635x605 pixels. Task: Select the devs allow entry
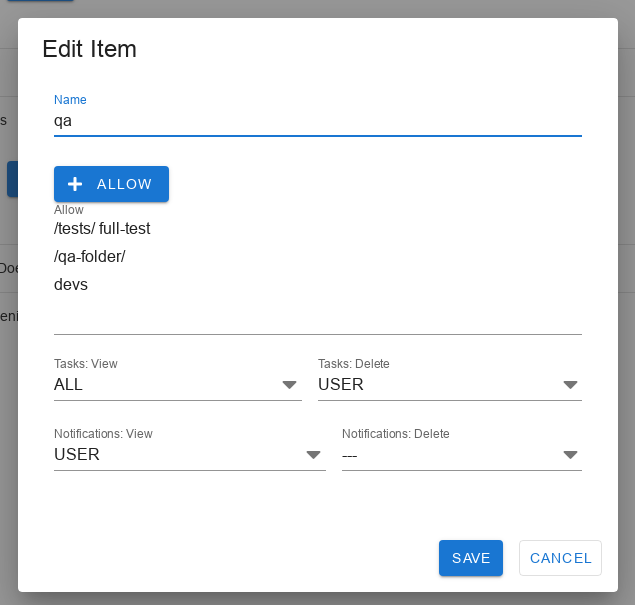[71, 285]
